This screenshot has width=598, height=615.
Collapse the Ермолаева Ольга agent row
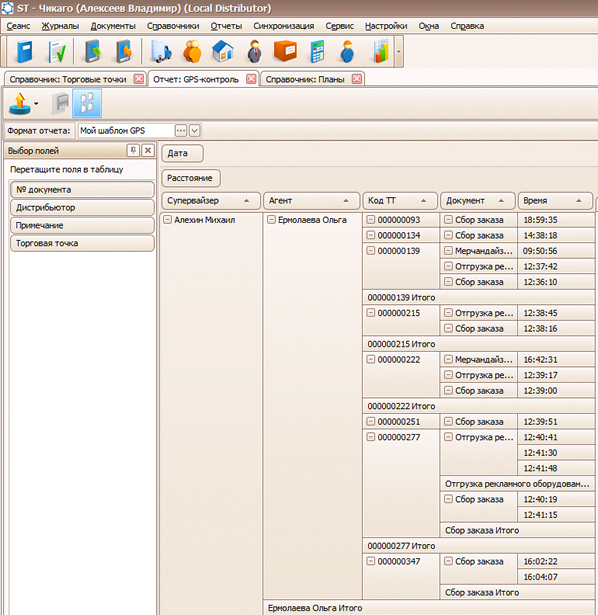[271, 220]
